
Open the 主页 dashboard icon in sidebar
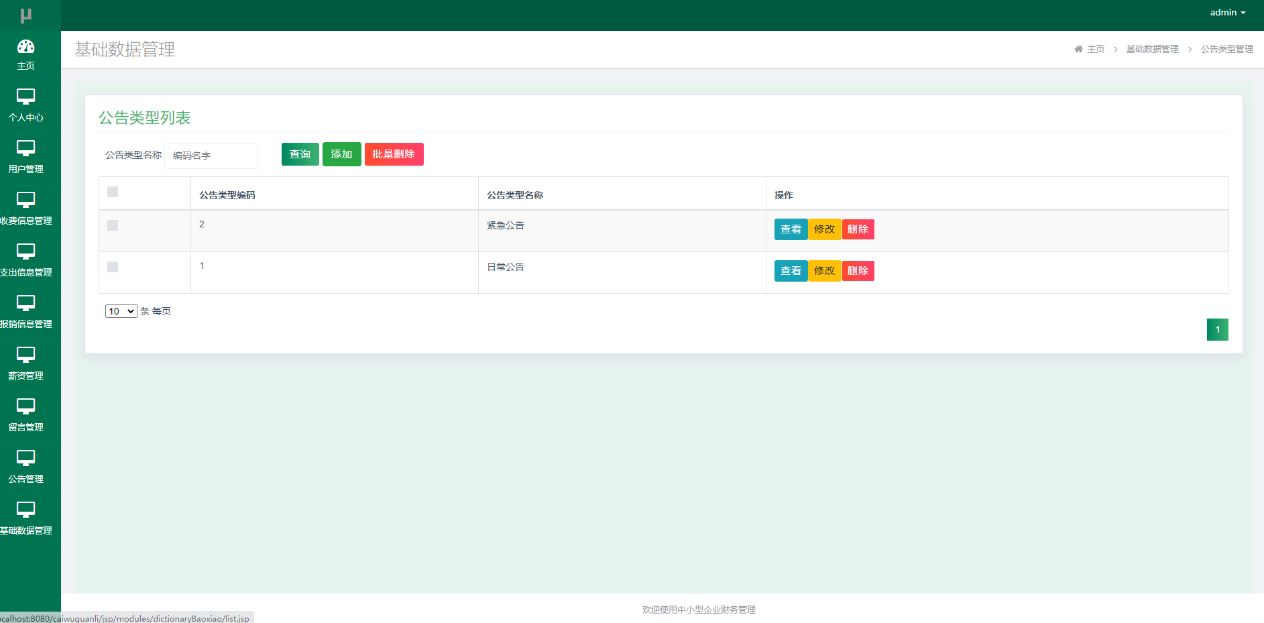pyautogui.click(x=26, y=46)
